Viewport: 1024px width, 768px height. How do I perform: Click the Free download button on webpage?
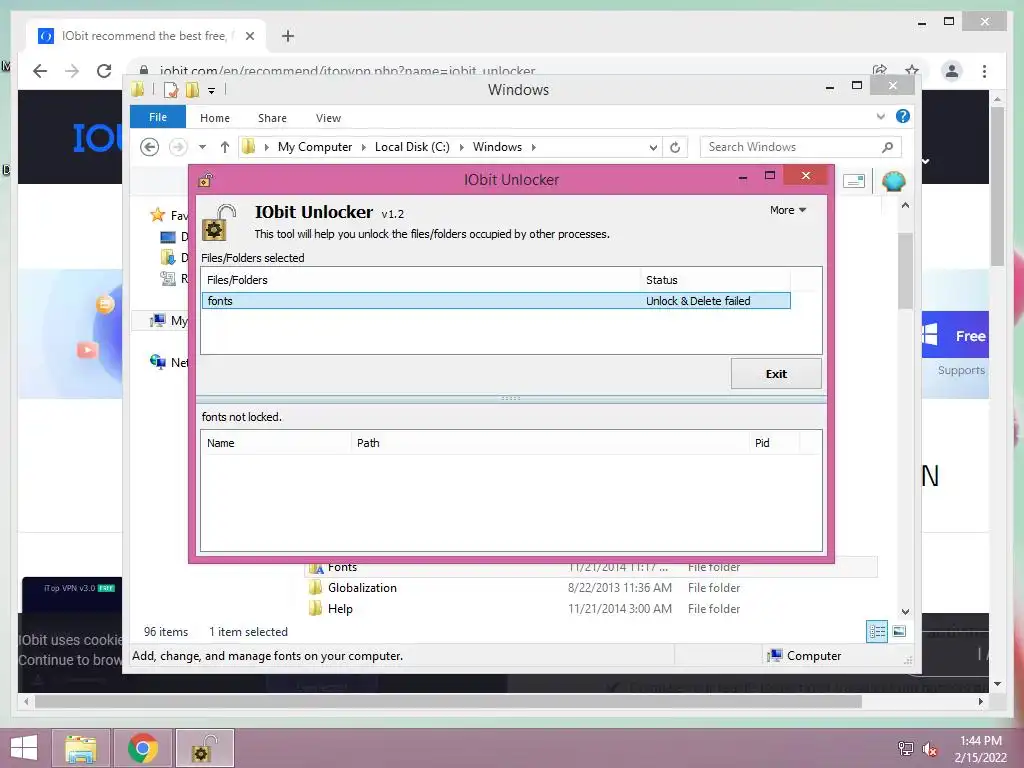(x=956, y=335)
